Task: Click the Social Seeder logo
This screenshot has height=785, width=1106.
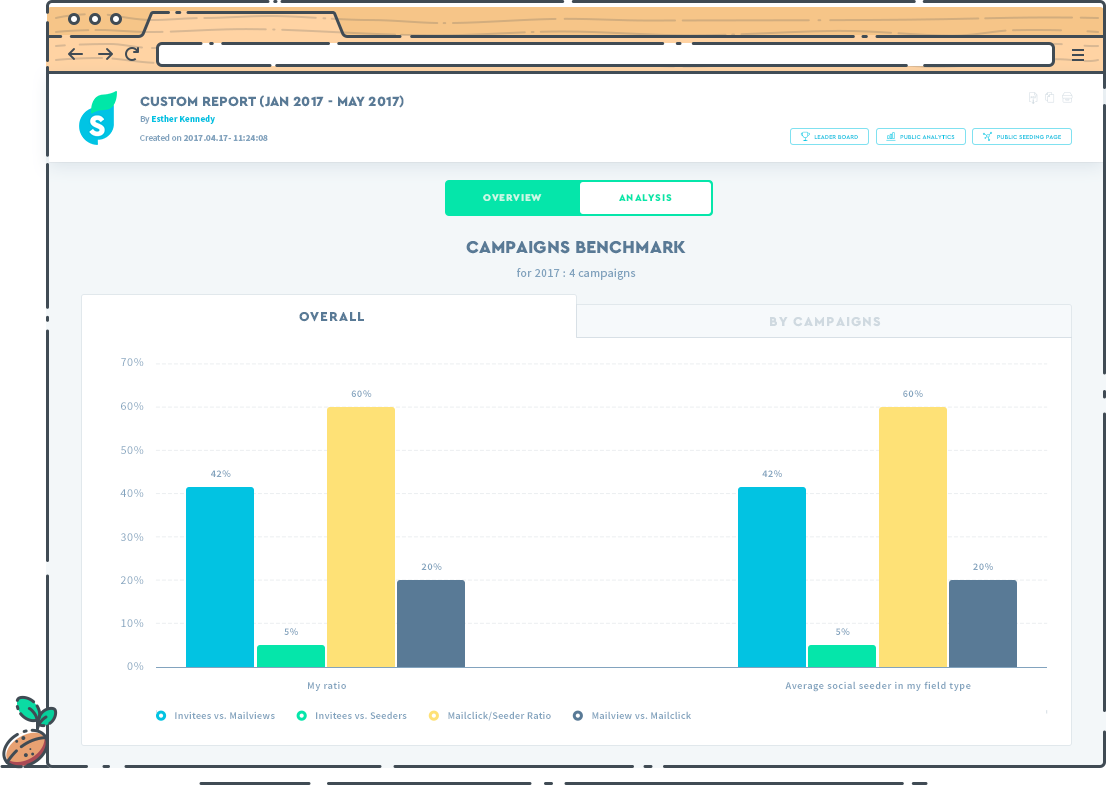Action: tap(97, 118)
